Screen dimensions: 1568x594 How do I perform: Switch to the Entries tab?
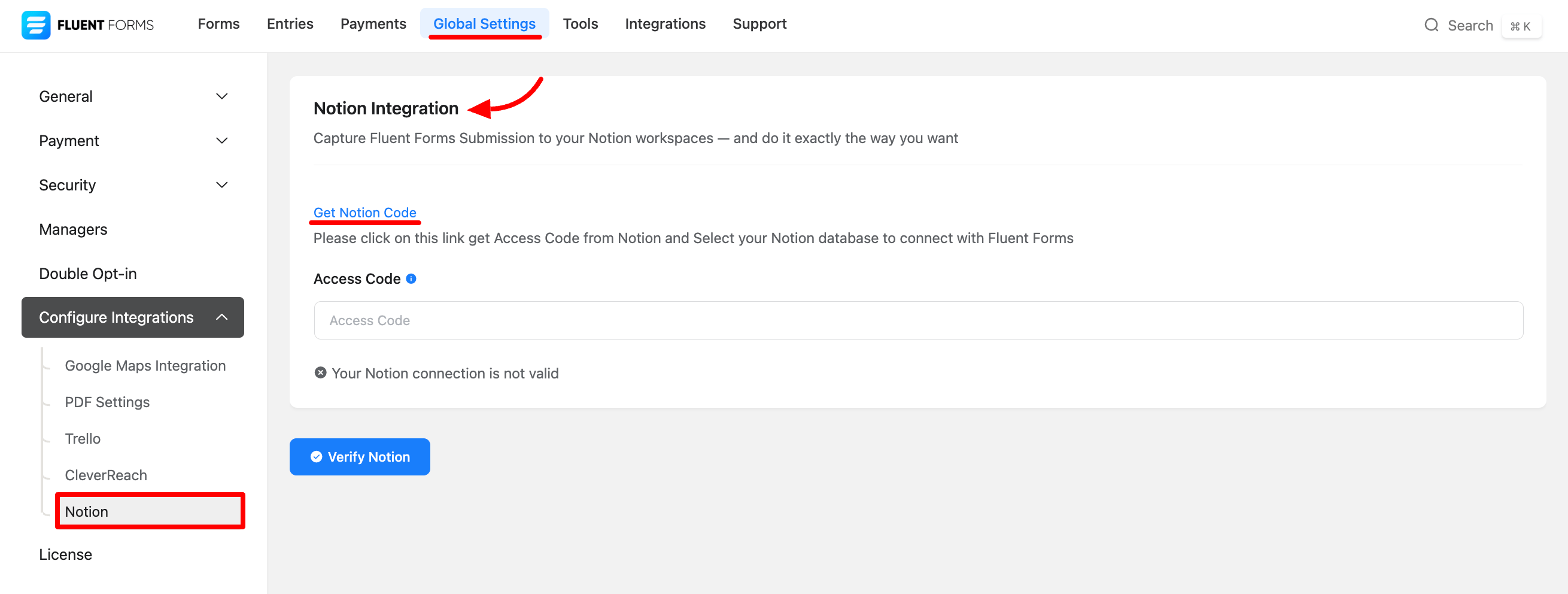290,24
